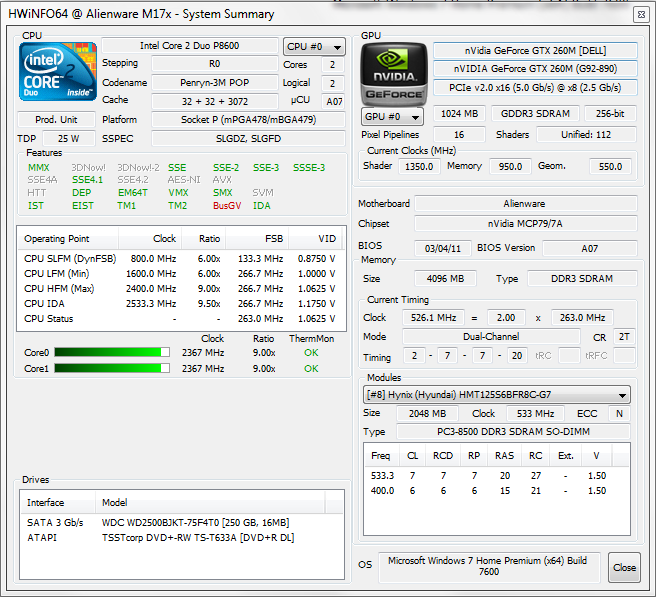Screen dimensions: 656x597
Task: Click the SLGDZ, SLGFD SSPEC field
Action: 249,138
